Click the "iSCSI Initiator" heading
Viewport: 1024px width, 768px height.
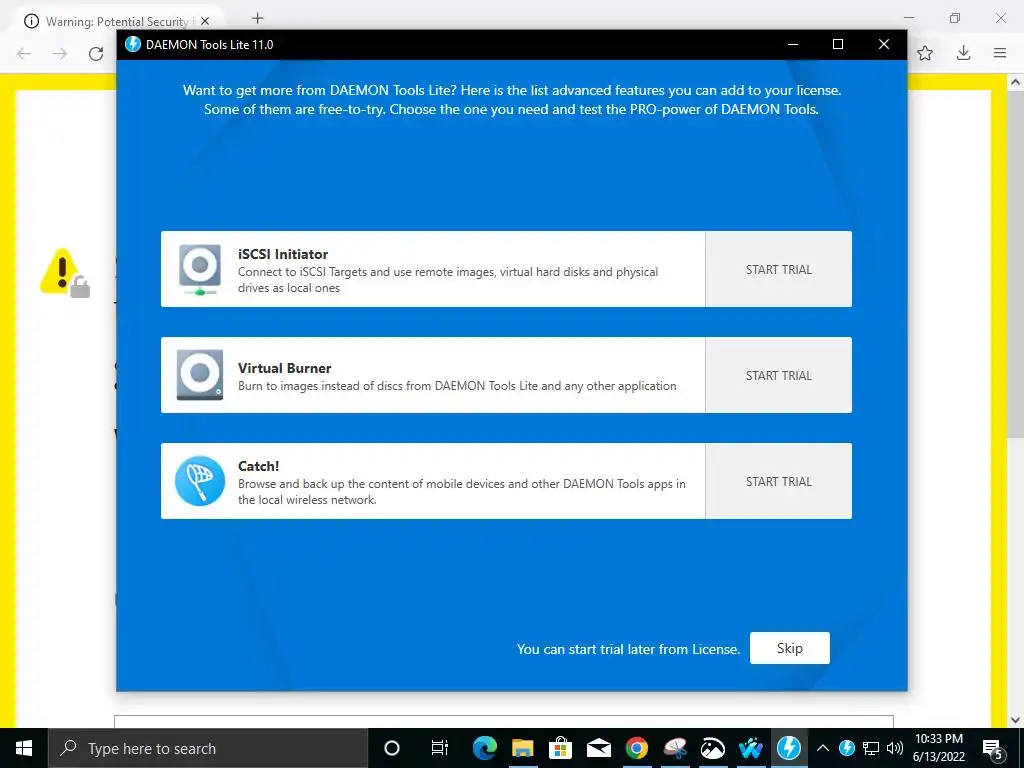click(x=283, y=254)
